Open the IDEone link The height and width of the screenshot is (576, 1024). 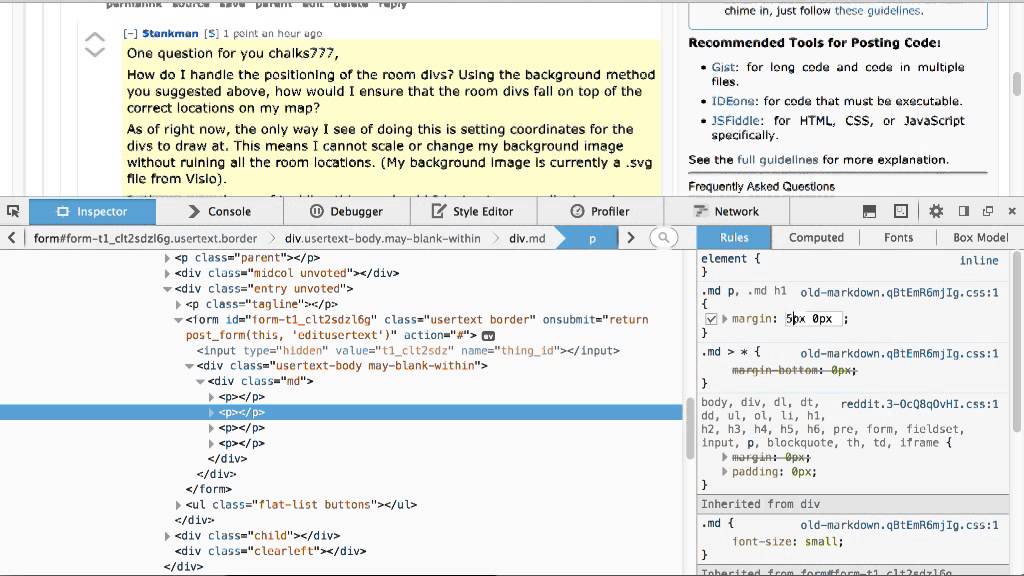[733, 101]
